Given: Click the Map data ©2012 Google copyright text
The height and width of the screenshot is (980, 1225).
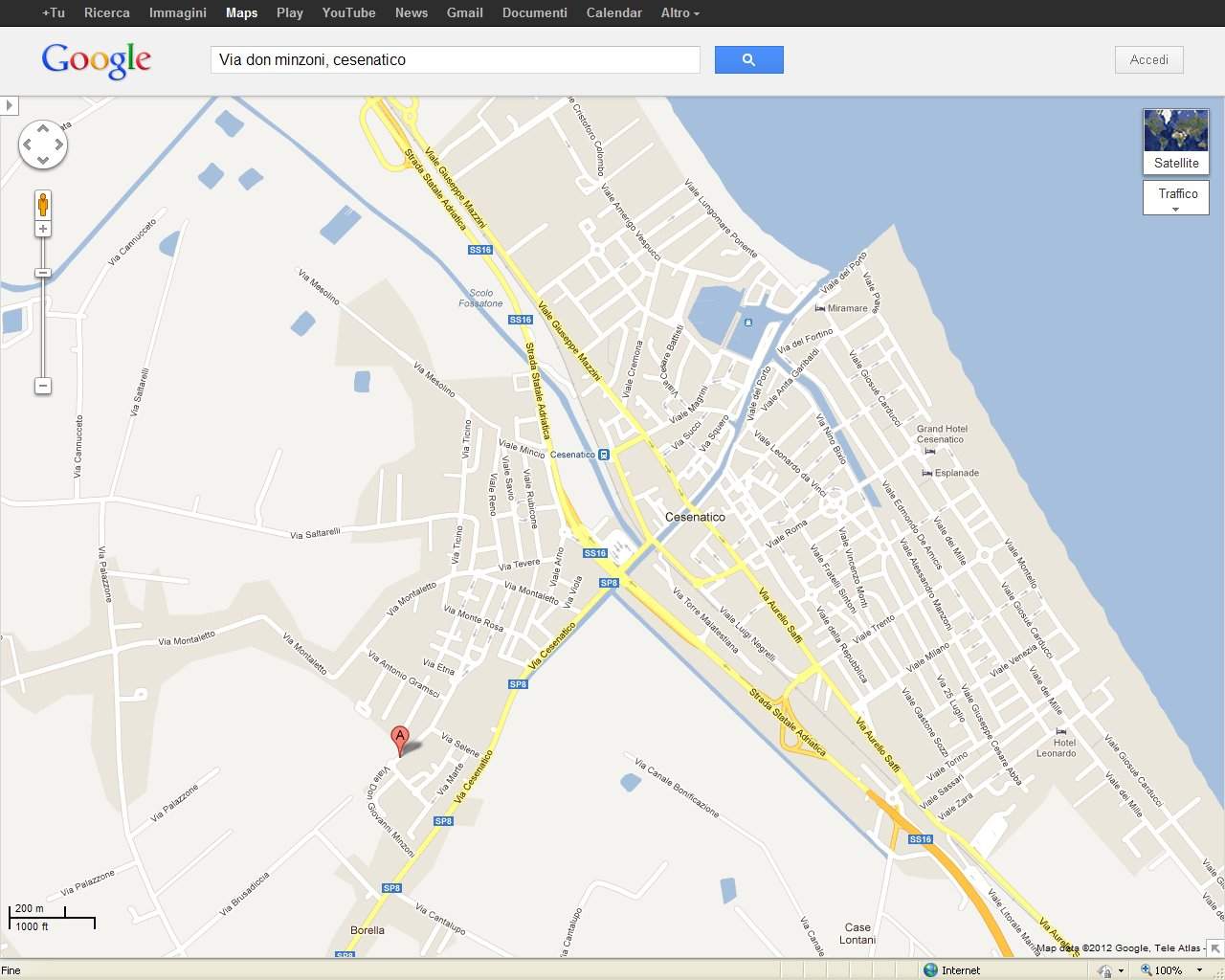Looking at the screenshot, I should [x=1120, y=948].
